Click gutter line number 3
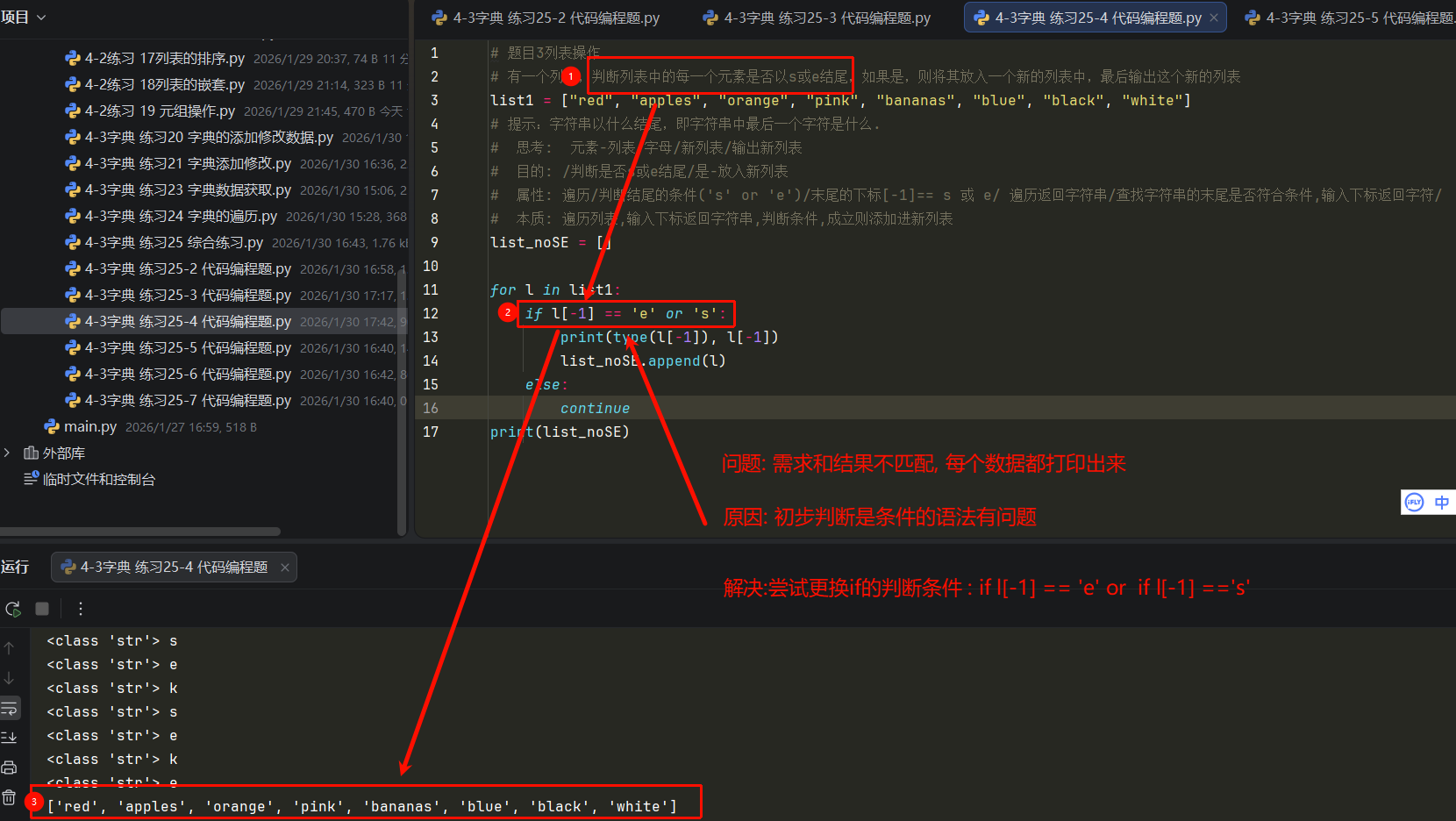1456x821 pixels. pyautogui.click(x=434, y=100)
